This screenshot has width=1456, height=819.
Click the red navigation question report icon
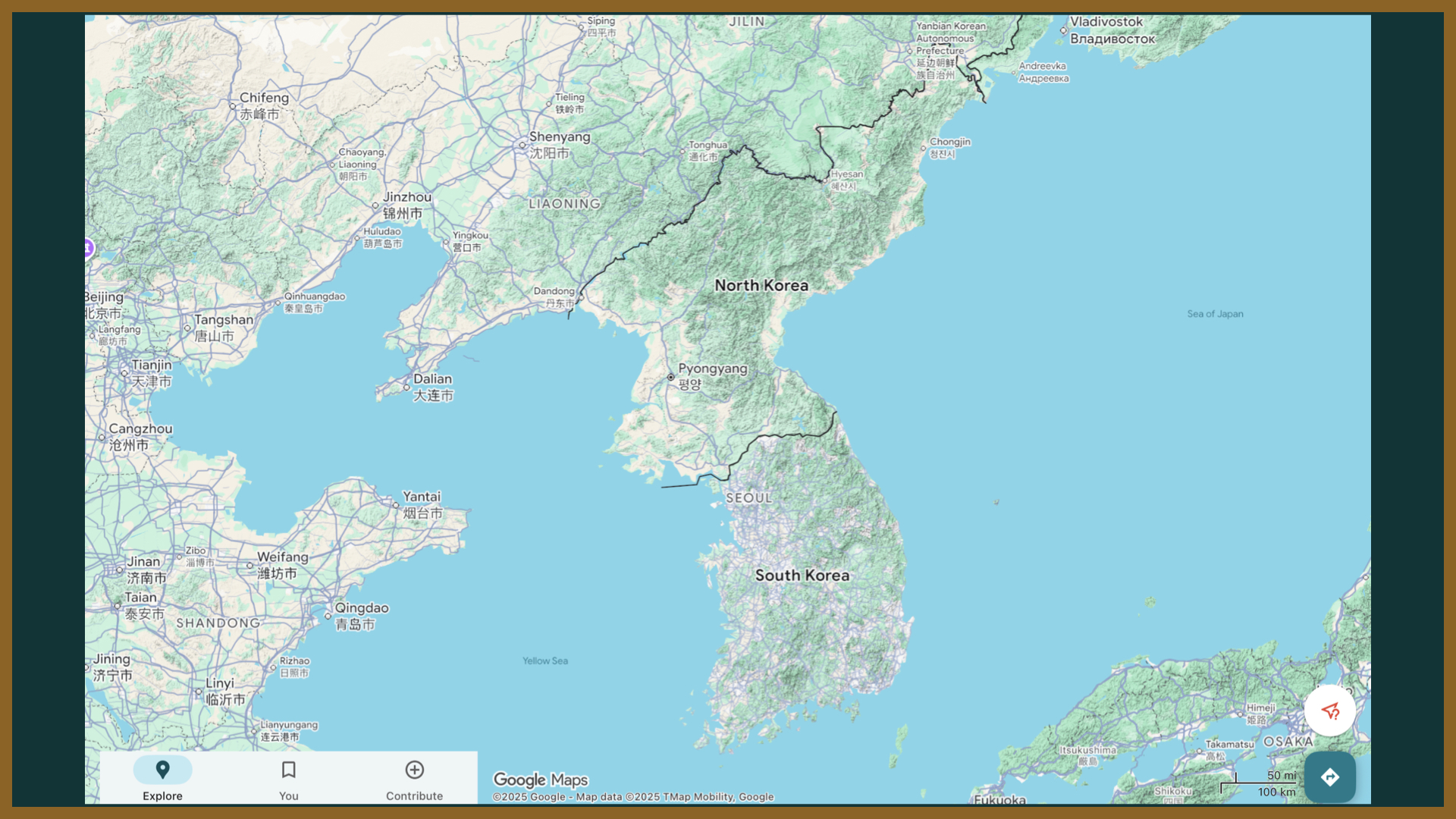[x=1329, y=711]
